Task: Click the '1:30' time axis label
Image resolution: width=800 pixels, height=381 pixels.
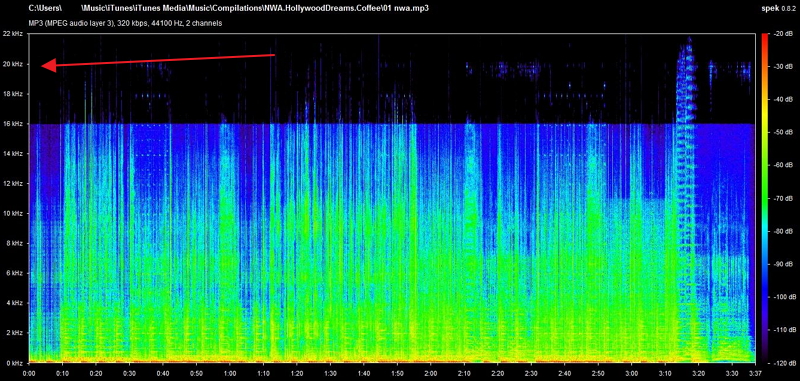Action: click(331, 372)
